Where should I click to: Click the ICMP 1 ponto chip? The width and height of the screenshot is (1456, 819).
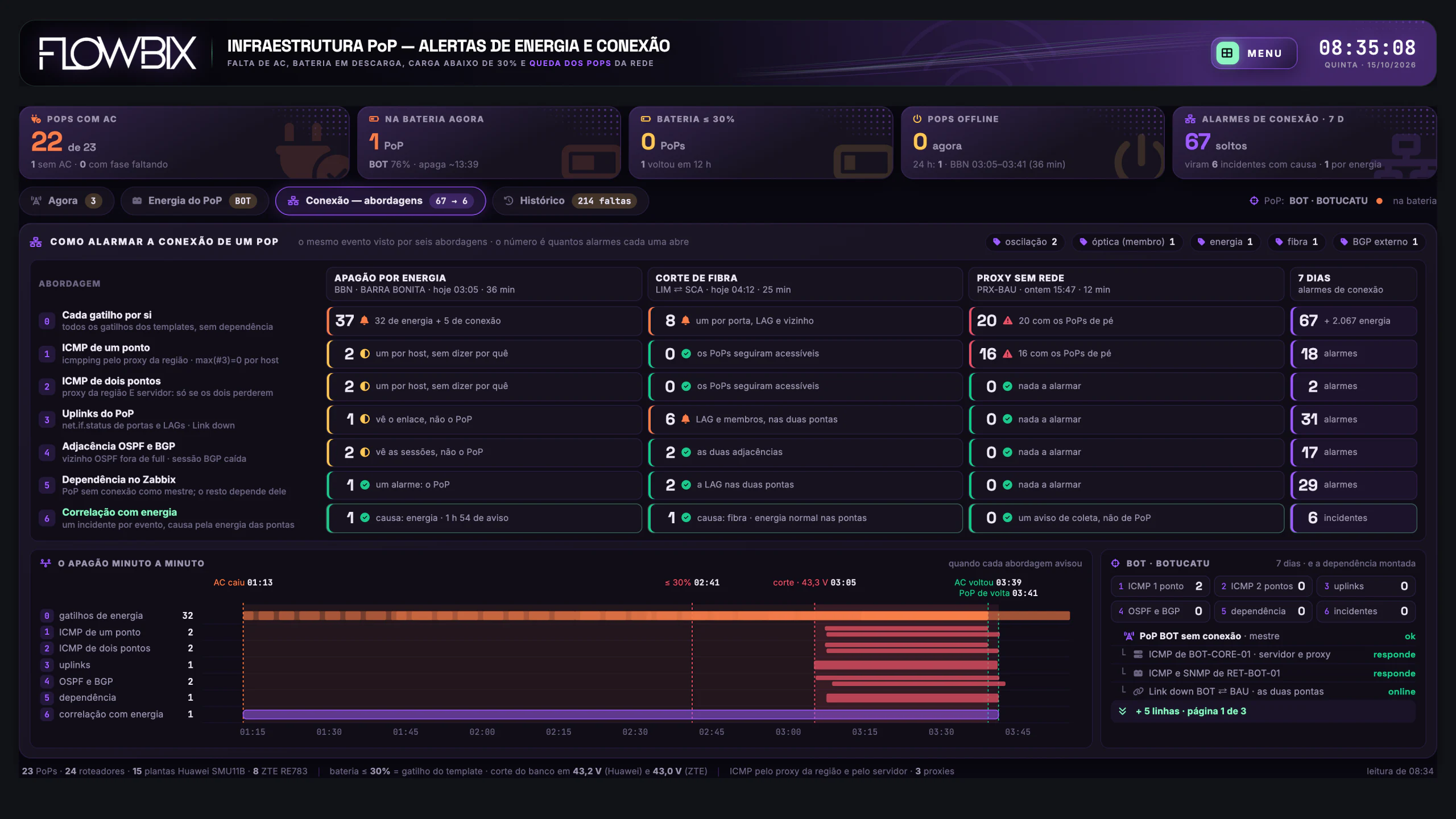pyautogui.click(x=1160, y=586)
